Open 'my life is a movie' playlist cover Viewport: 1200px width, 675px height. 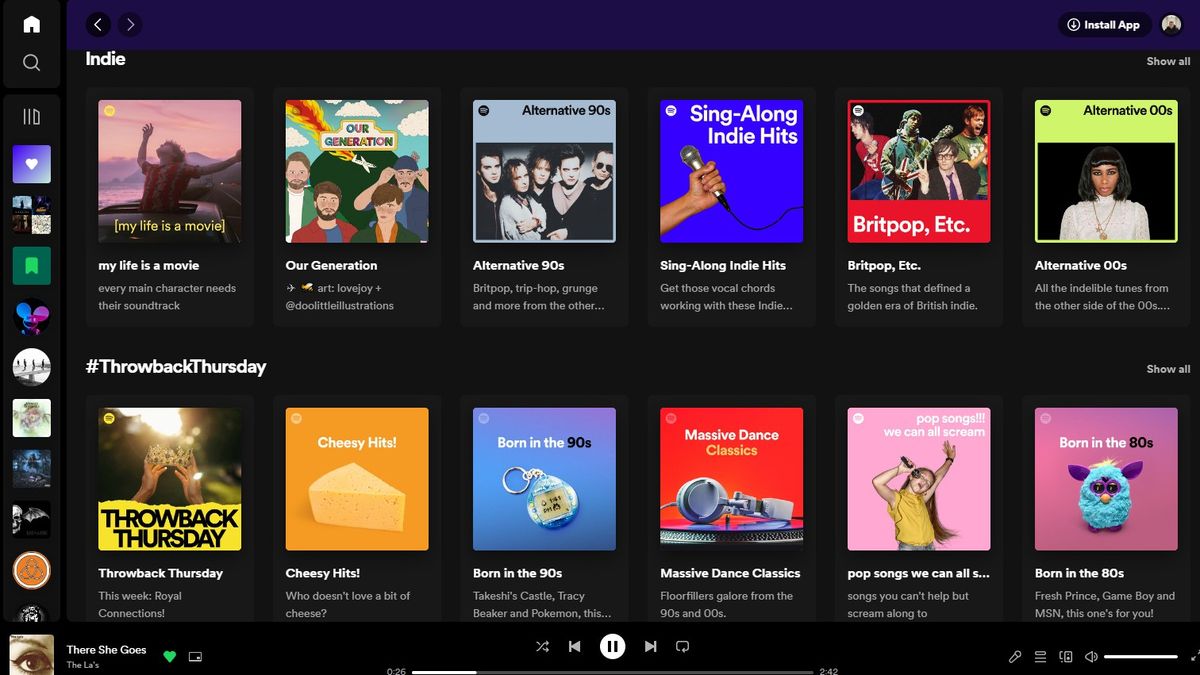coord(169,171)
